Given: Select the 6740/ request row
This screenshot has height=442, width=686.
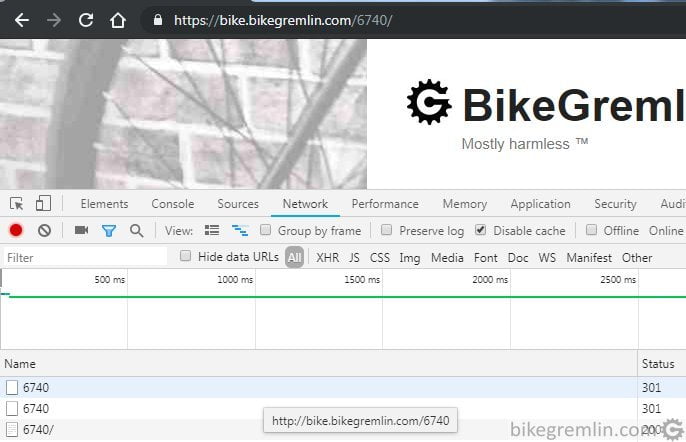Looking at the screenshot, I should click(x=343, y=429).
